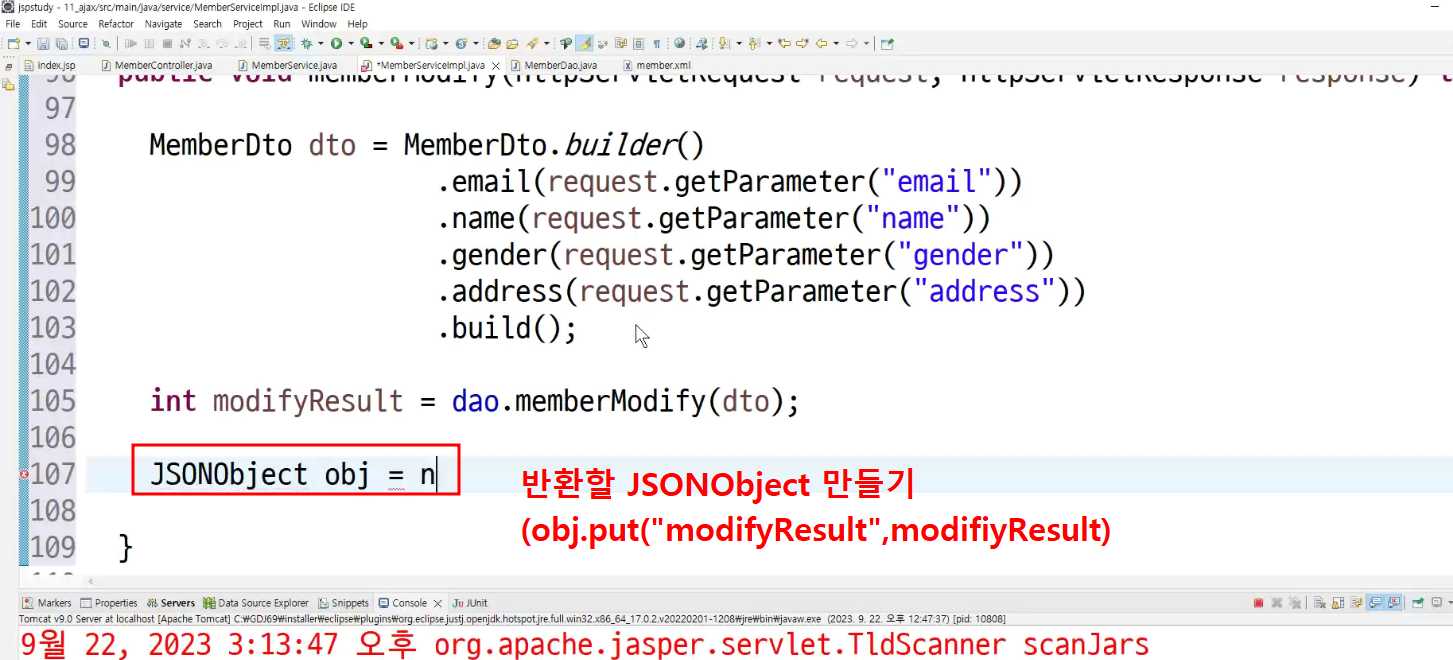Terminate the server in Console toolbar

pyautogui.click(x=1258, y=603)
